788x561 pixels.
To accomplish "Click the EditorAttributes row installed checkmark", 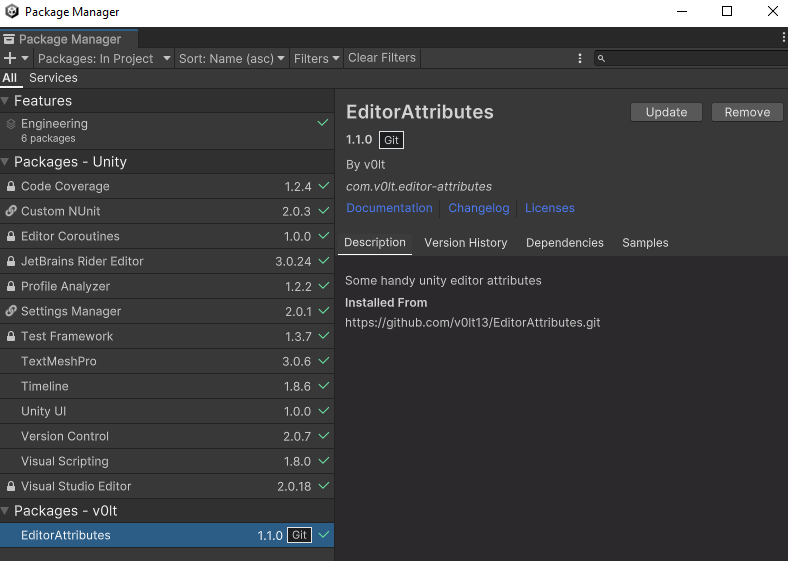I will 324,535.
